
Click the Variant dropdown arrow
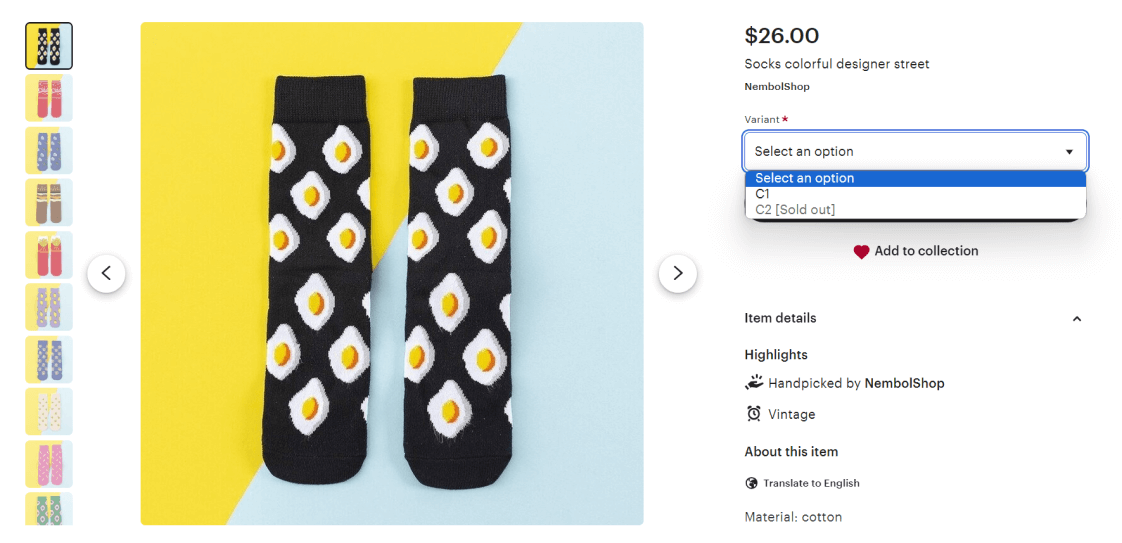1069,152
